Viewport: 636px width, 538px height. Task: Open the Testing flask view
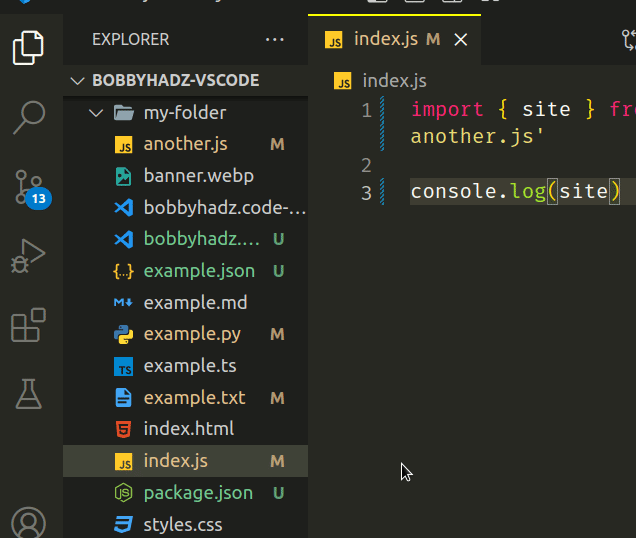[x=28, y=394]
